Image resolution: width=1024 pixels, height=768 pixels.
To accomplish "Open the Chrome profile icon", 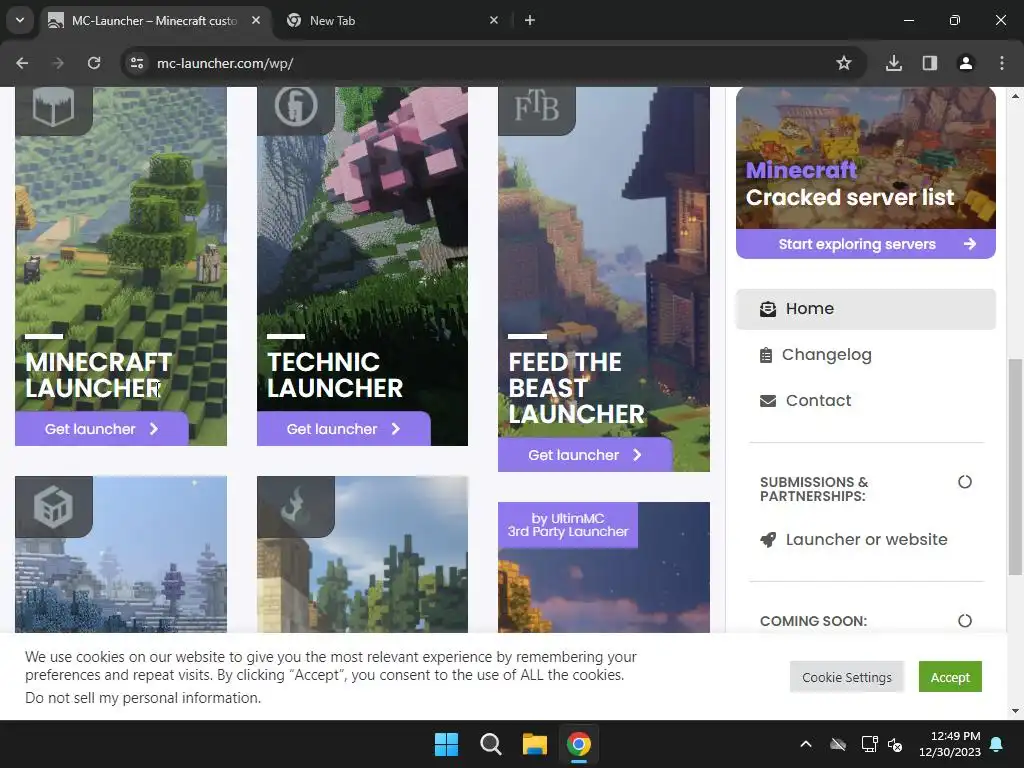I will coord(965,63).
